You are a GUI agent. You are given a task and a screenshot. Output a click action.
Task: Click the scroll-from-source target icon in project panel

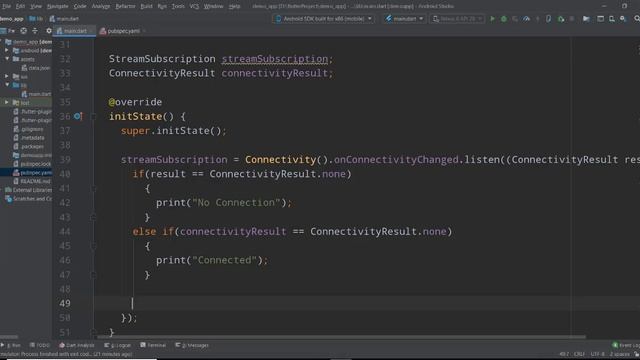[x=24, y=31]
